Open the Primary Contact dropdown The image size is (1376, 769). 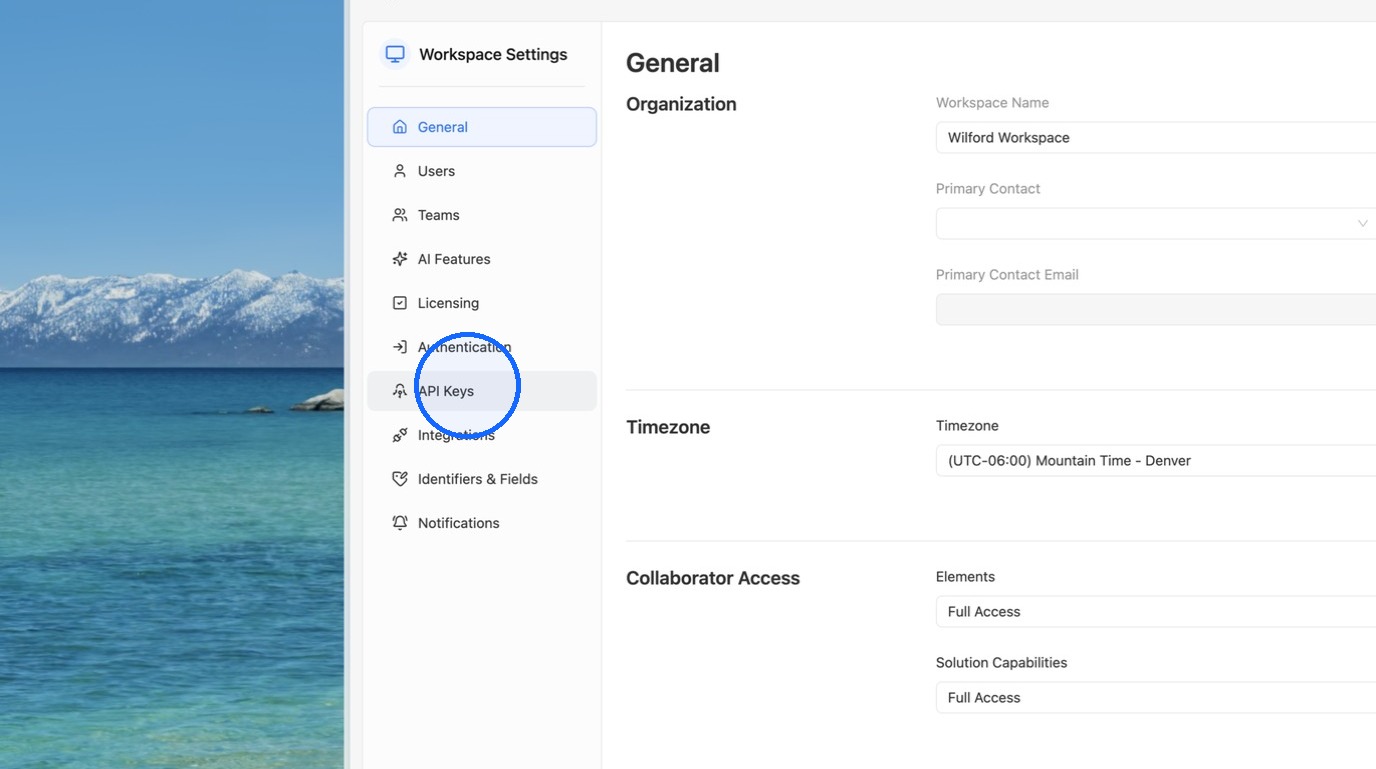click(x=1156, y=224)
